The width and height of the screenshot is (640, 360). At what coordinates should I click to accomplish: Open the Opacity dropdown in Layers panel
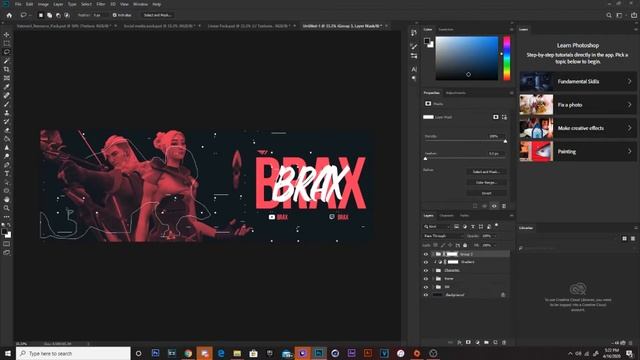point(494,236)
